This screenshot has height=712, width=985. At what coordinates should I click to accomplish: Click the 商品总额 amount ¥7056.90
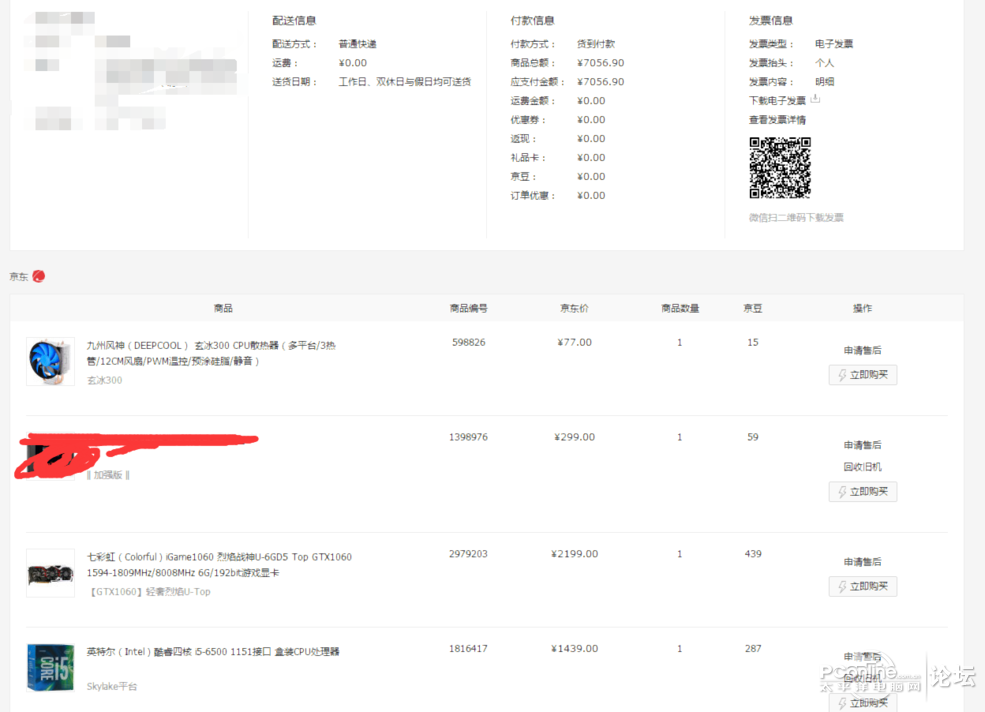(x=601, y=63)
